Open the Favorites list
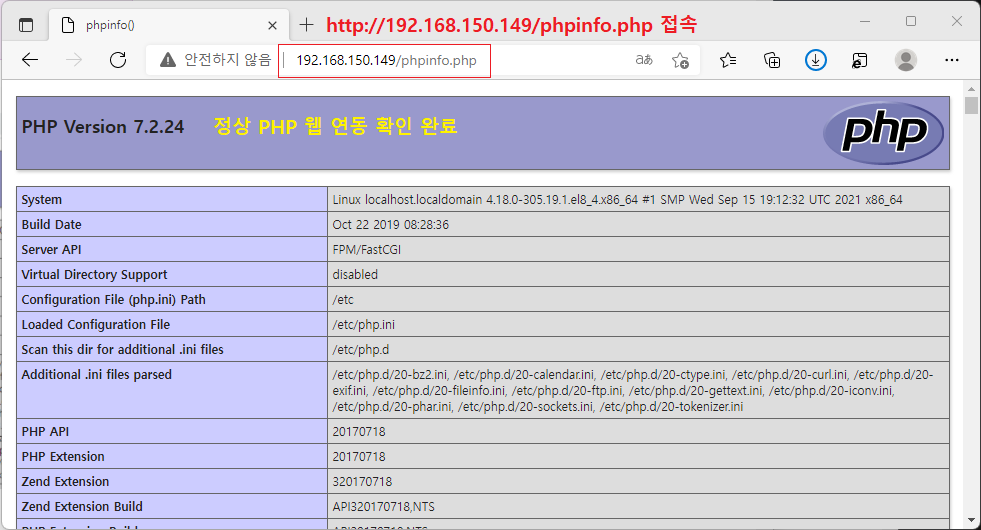The height and width of the screenshot is (530, 981). (728, 60)
